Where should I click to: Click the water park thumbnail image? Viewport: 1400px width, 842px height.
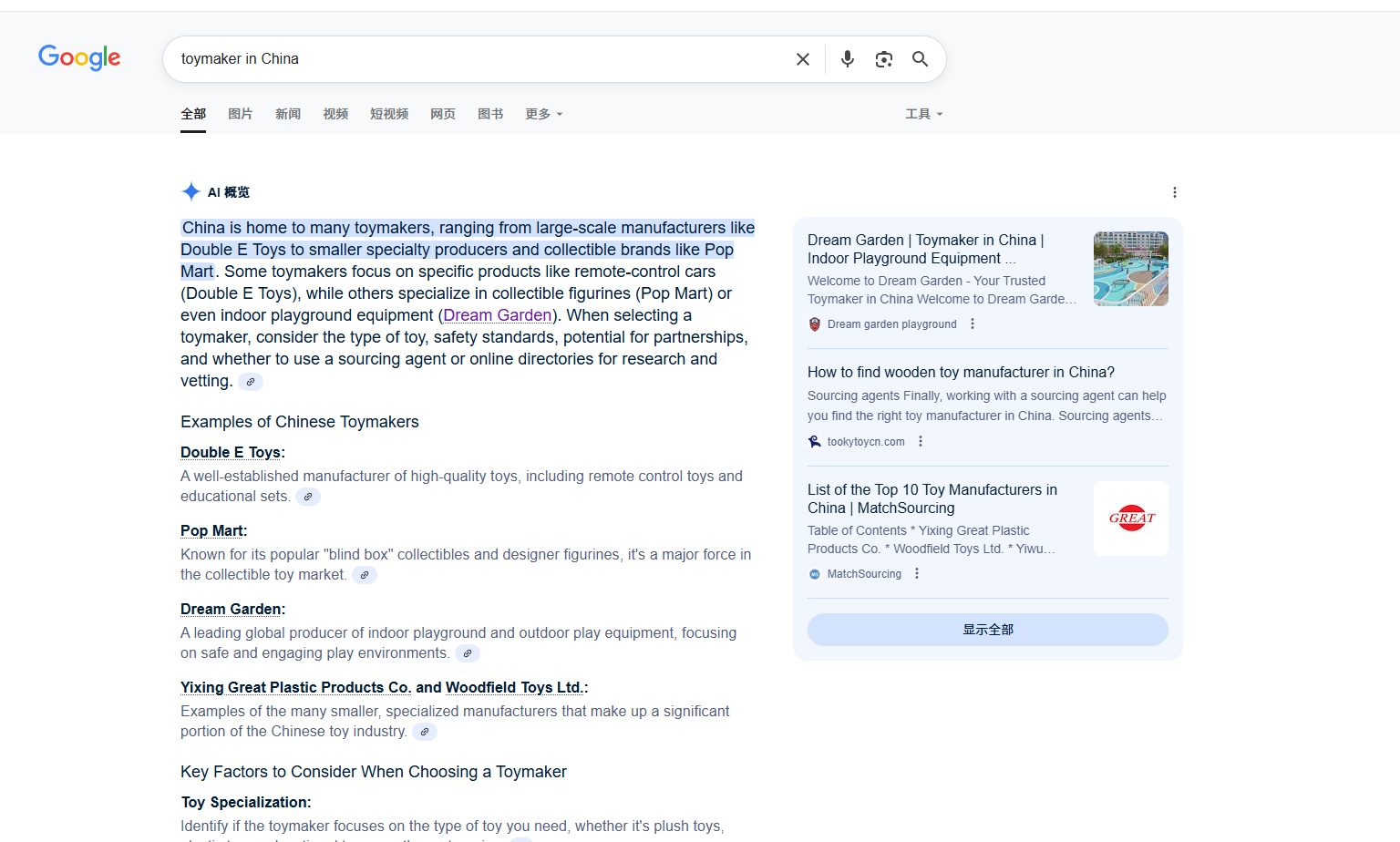[x=1131, y=269]
